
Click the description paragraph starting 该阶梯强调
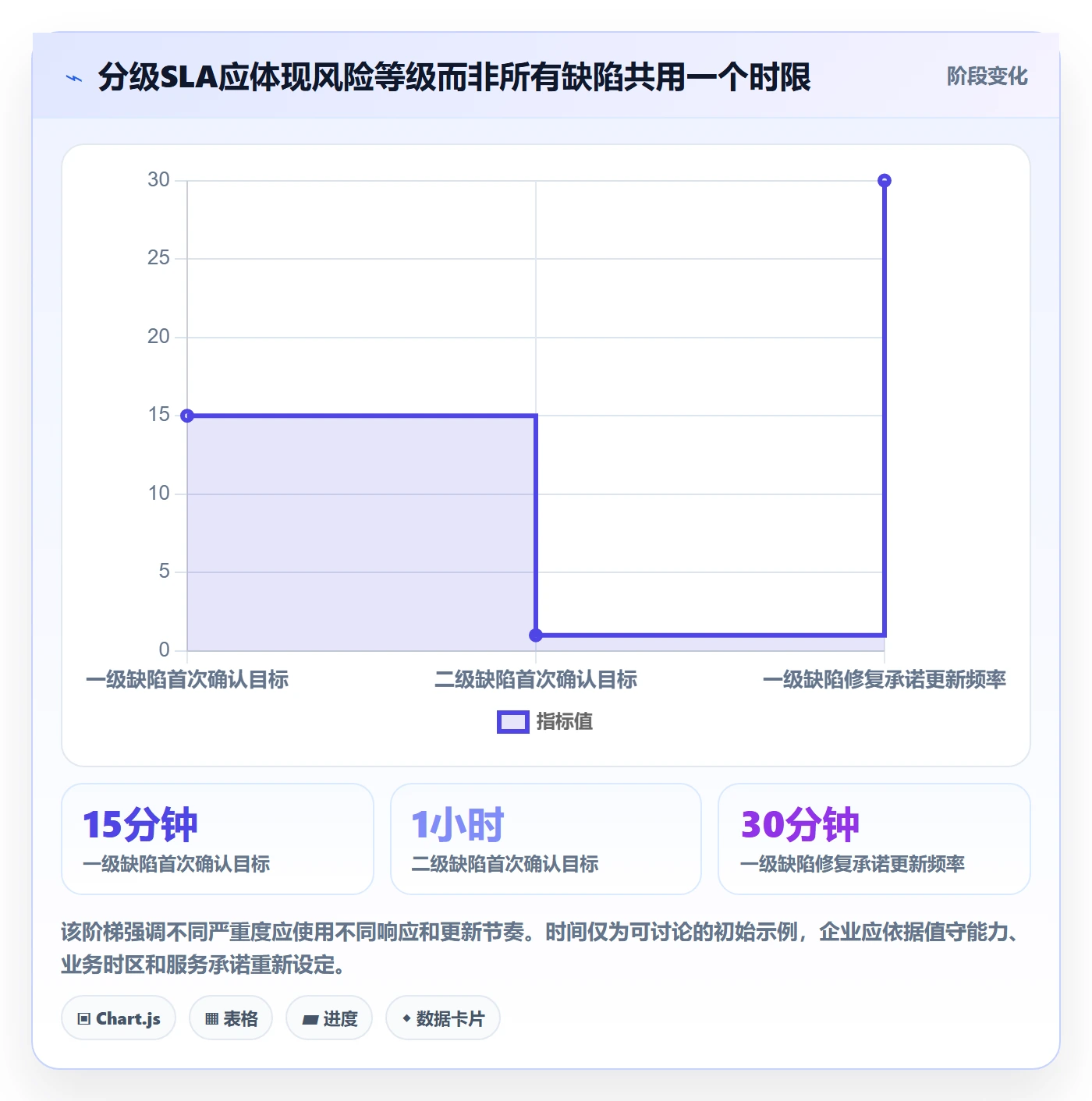pos(541,948)
